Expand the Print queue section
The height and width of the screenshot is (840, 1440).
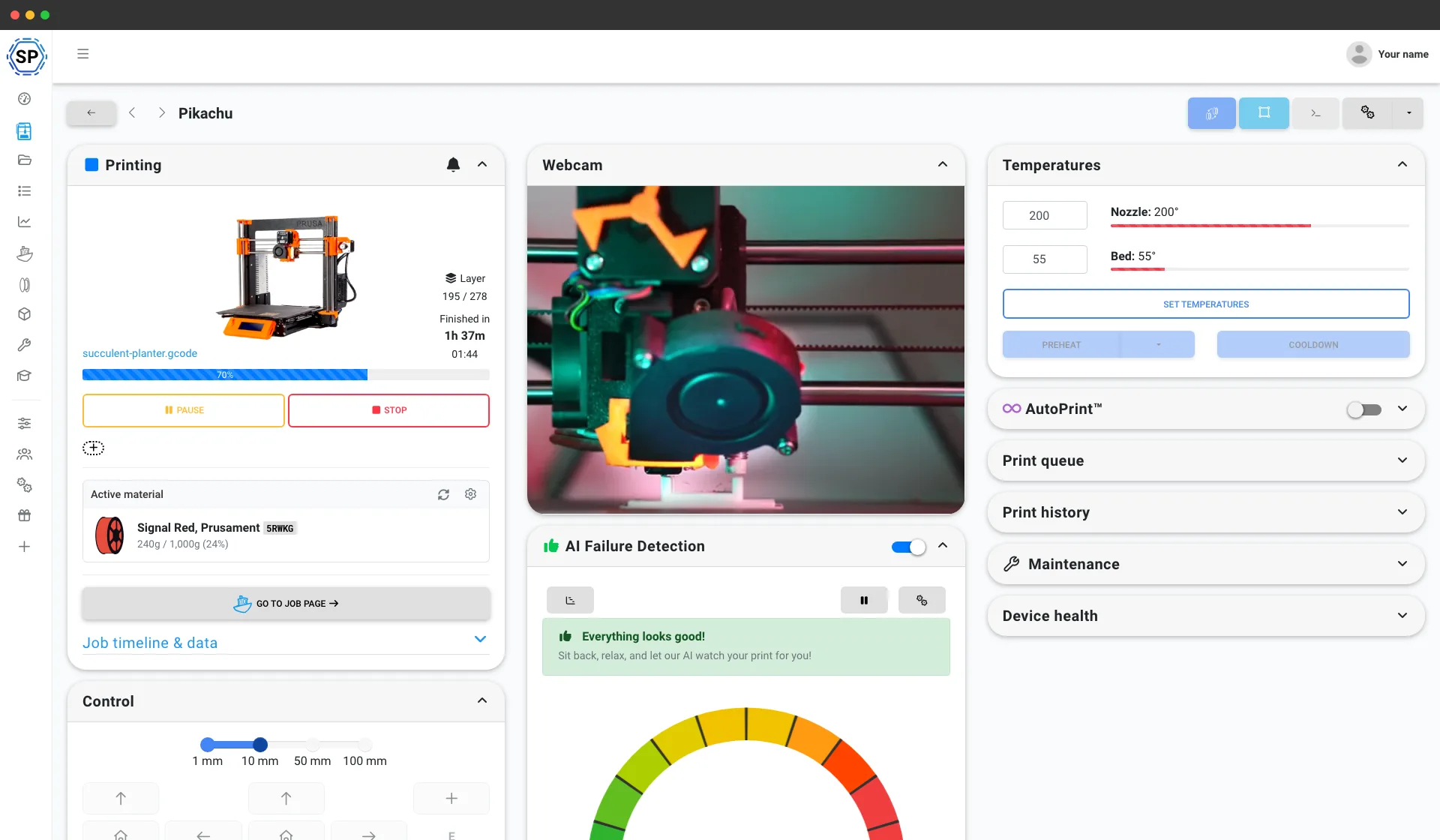[1402, 460]
